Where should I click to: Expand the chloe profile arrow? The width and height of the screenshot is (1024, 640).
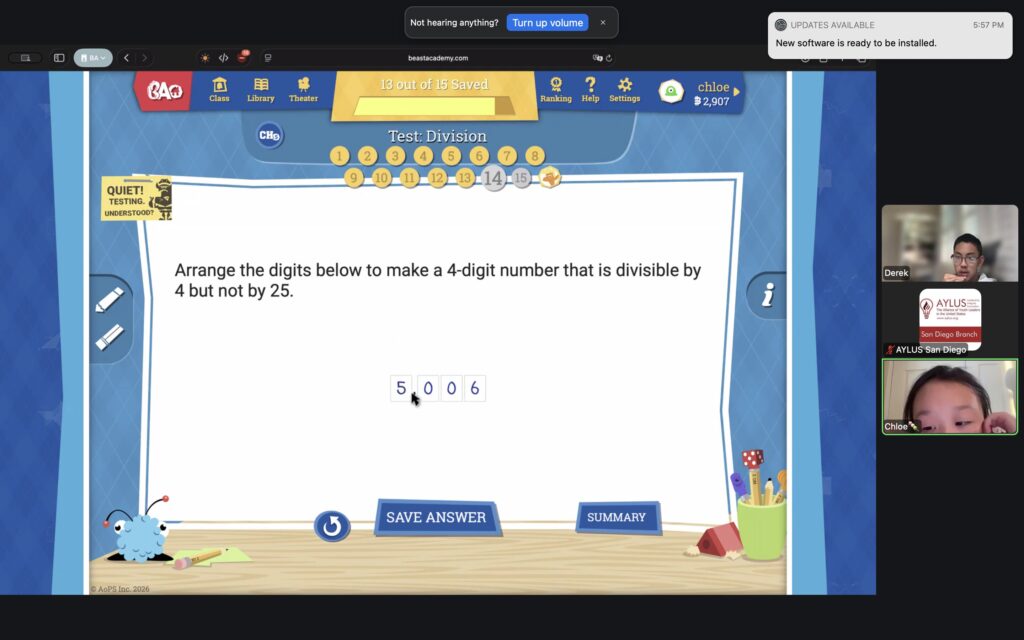coord(737,92)
